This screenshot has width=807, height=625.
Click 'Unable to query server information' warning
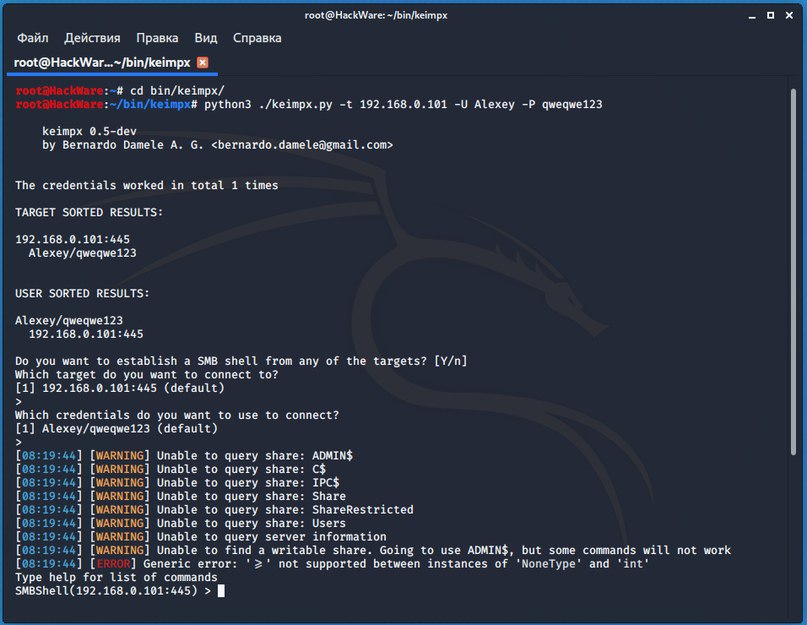pyautogui.click(x=201, y=537)
